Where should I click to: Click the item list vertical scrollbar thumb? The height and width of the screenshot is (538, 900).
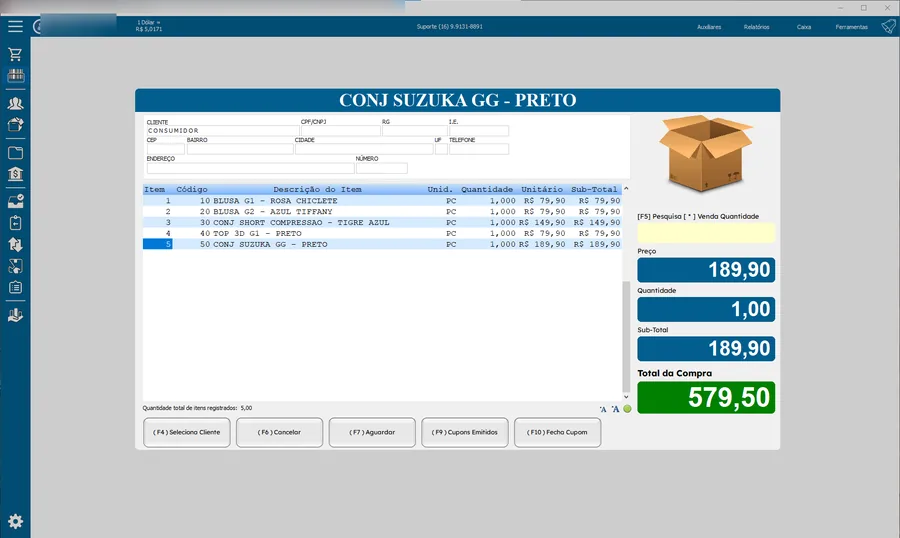pos(626,336)
